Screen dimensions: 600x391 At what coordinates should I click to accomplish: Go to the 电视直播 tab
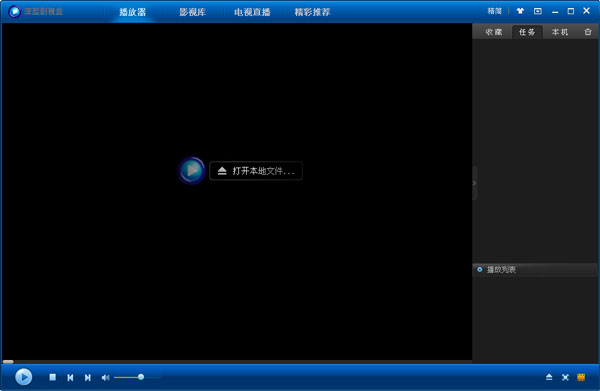click(252, 12)
